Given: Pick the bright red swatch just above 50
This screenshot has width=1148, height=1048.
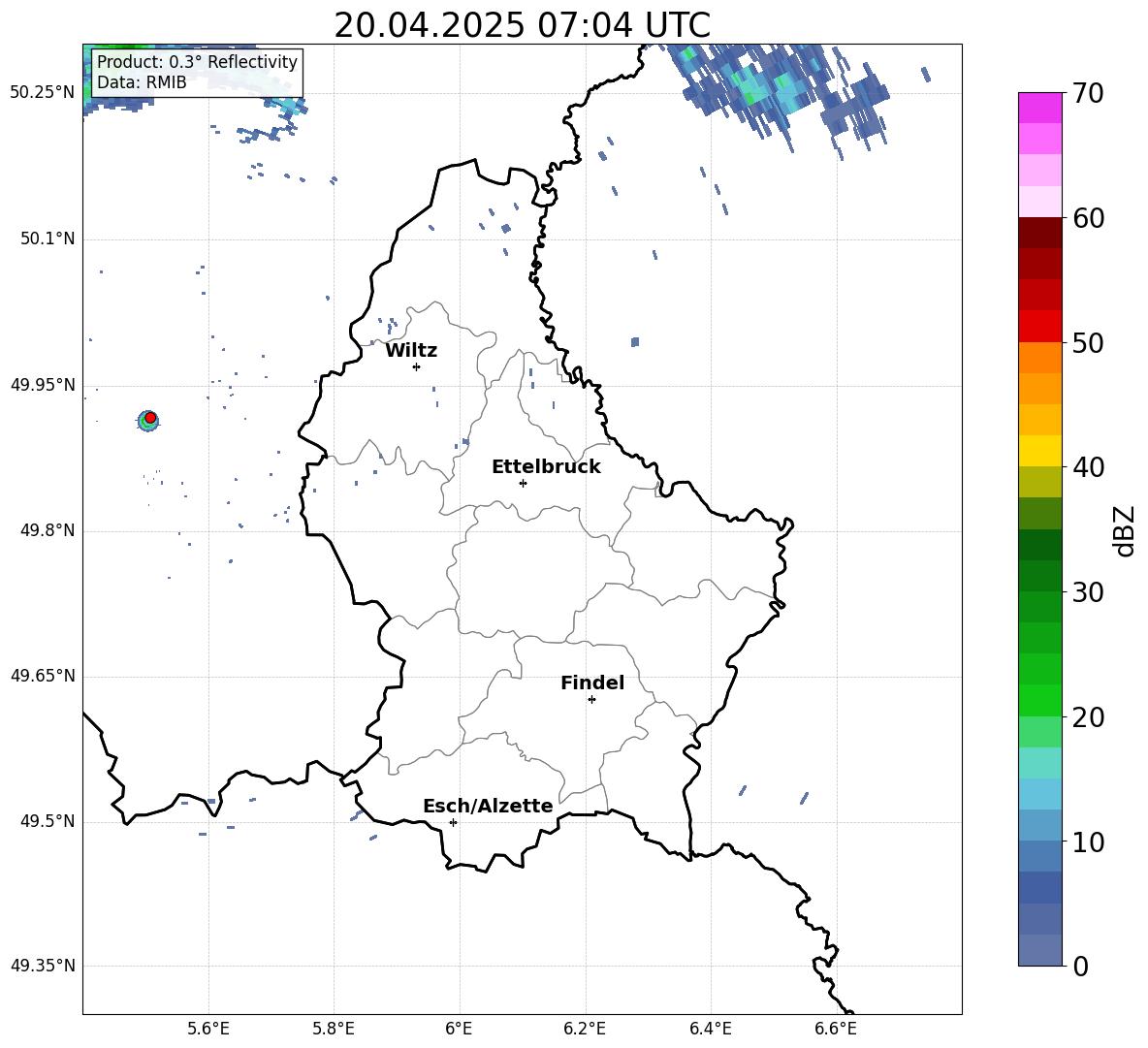Looking at the screenshot, I should pos(1039,327).
